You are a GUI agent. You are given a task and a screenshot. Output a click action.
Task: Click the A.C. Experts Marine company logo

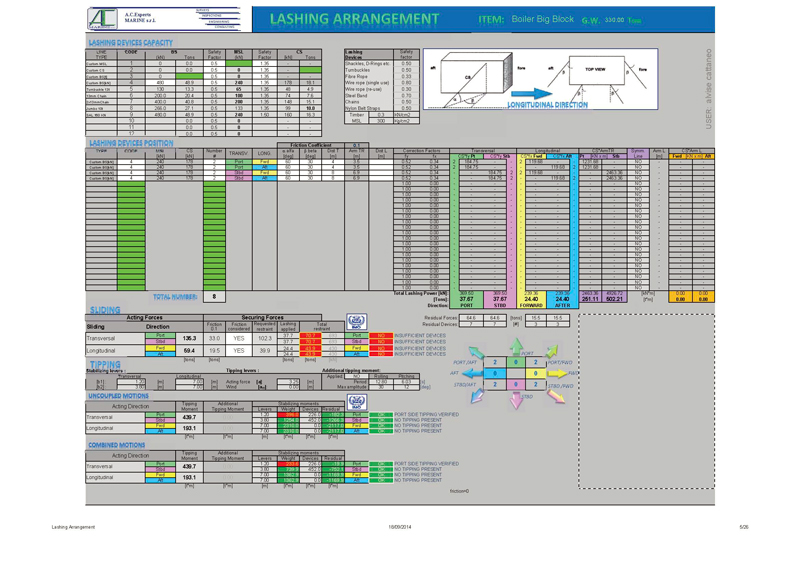[x=103, y=19]
